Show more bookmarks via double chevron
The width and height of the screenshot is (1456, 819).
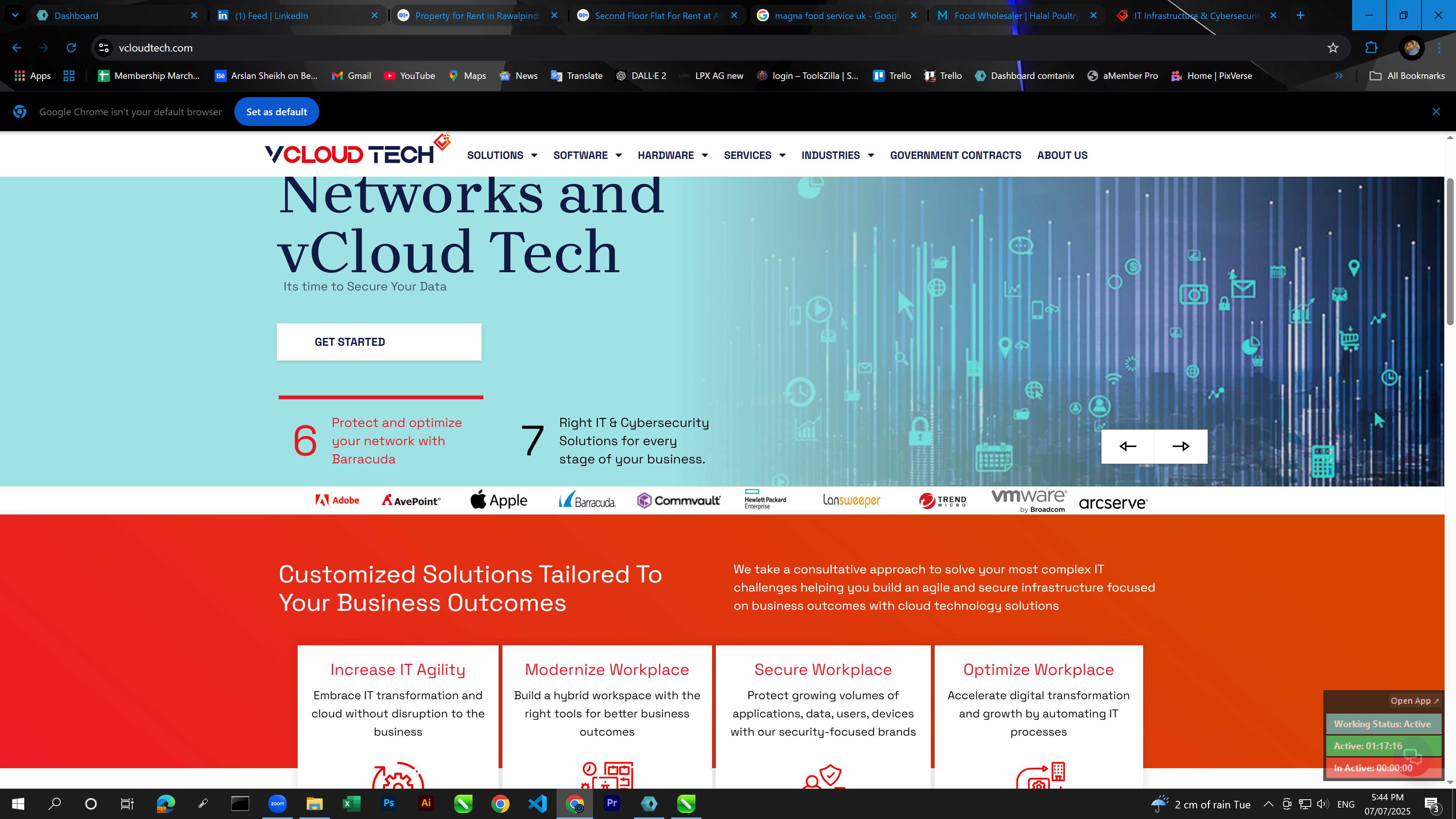point(1338,76)
